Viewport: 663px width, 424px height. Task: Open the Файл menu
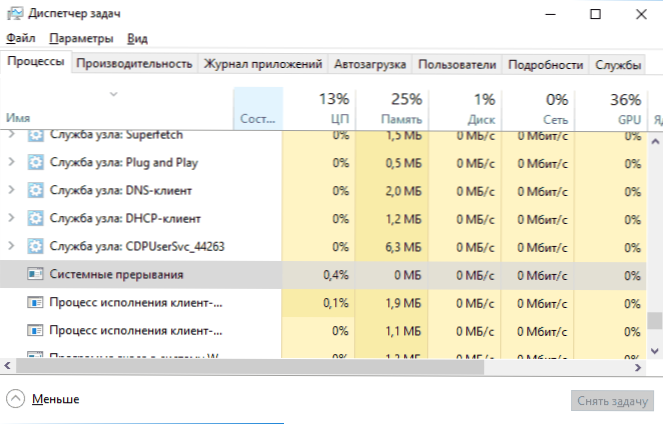[21, 38]
